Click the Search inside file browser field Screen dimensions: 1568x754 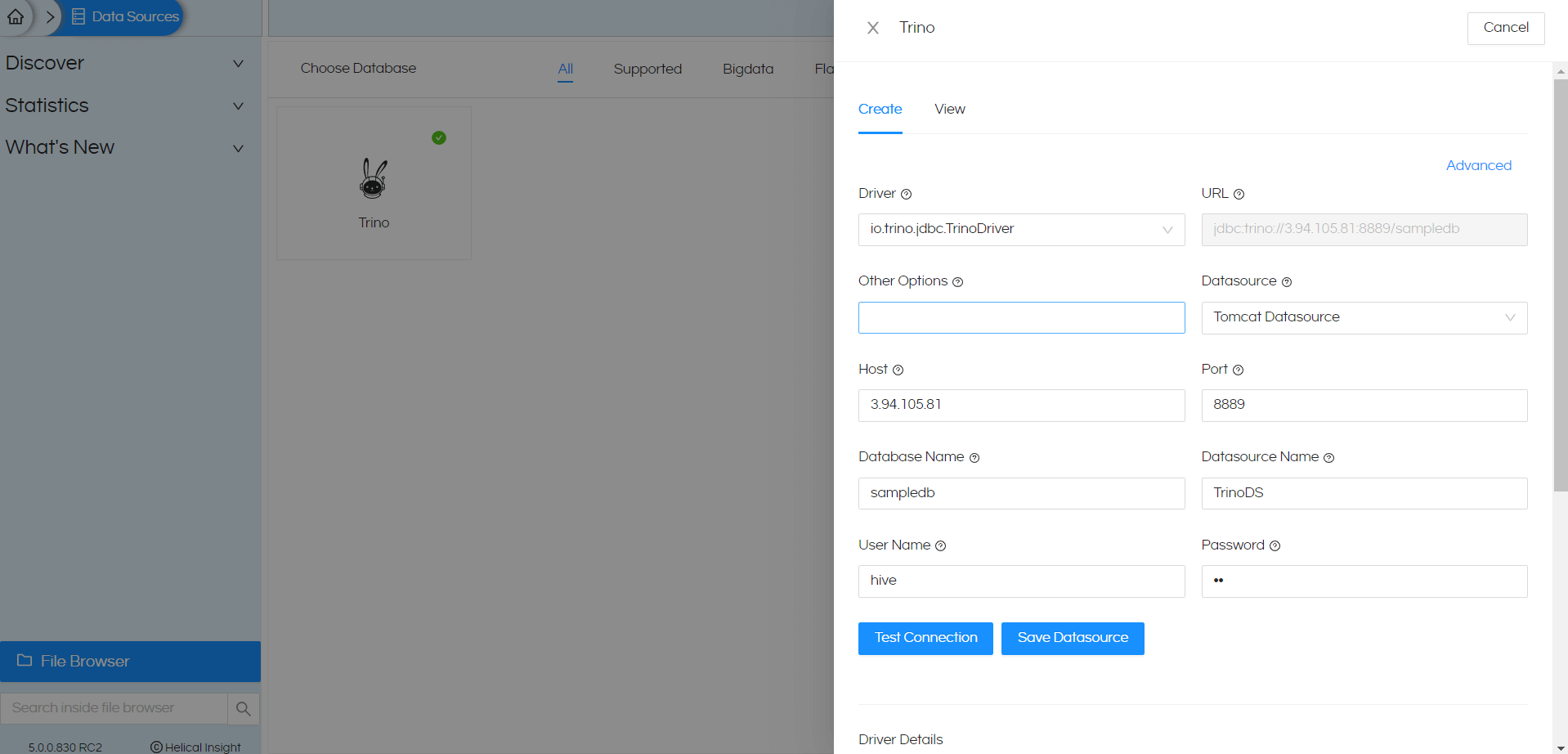[114, 708]
